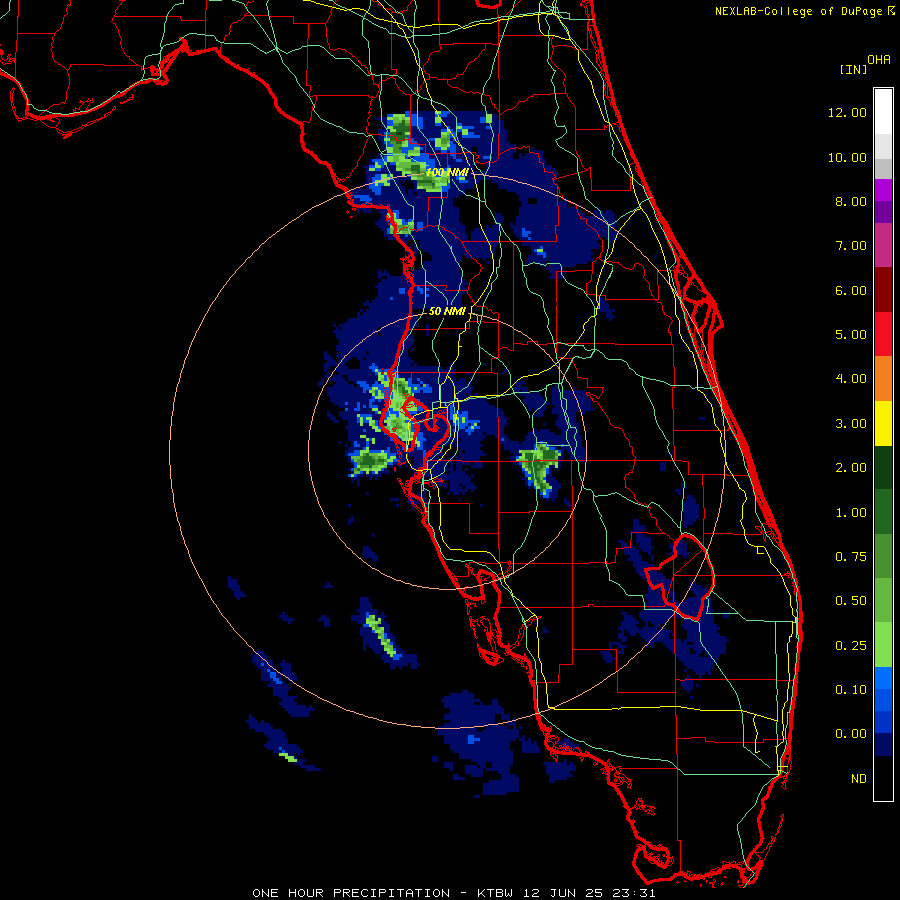Click the 0.50 legend value
This screenshot has height=900, width=900.
coord(851,601)
